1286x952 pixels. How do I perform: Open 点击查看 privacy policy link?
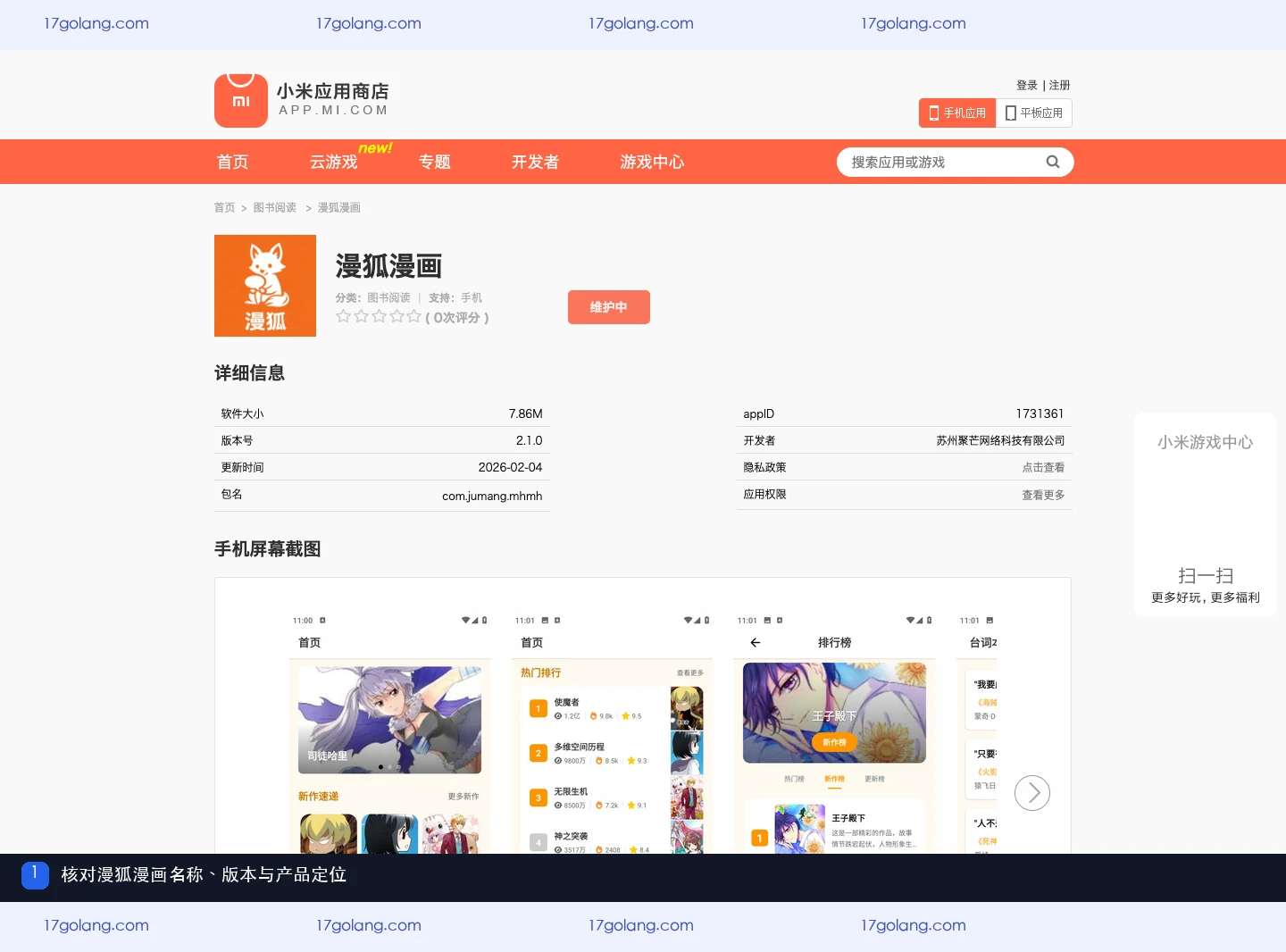1043,467
